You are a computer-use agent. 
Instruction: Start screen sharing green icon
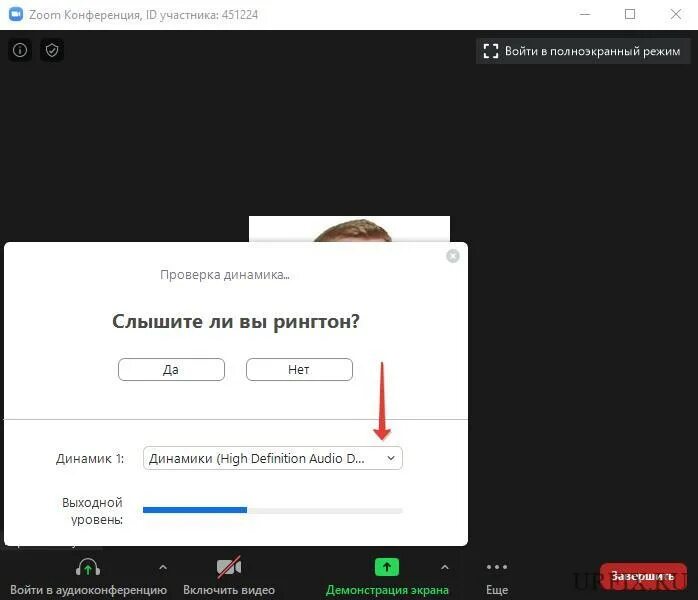click(387, 567)
